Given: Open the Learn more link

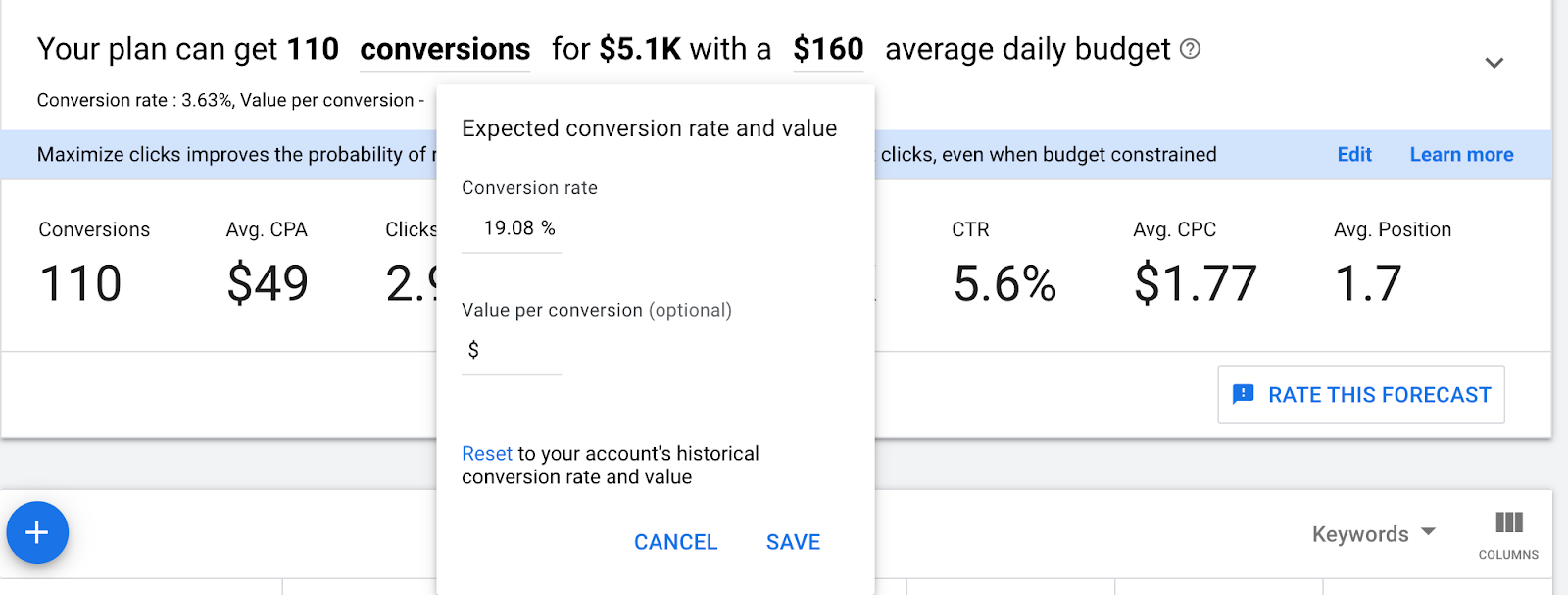Looking at the screenshot, I should click(1461, 154).
